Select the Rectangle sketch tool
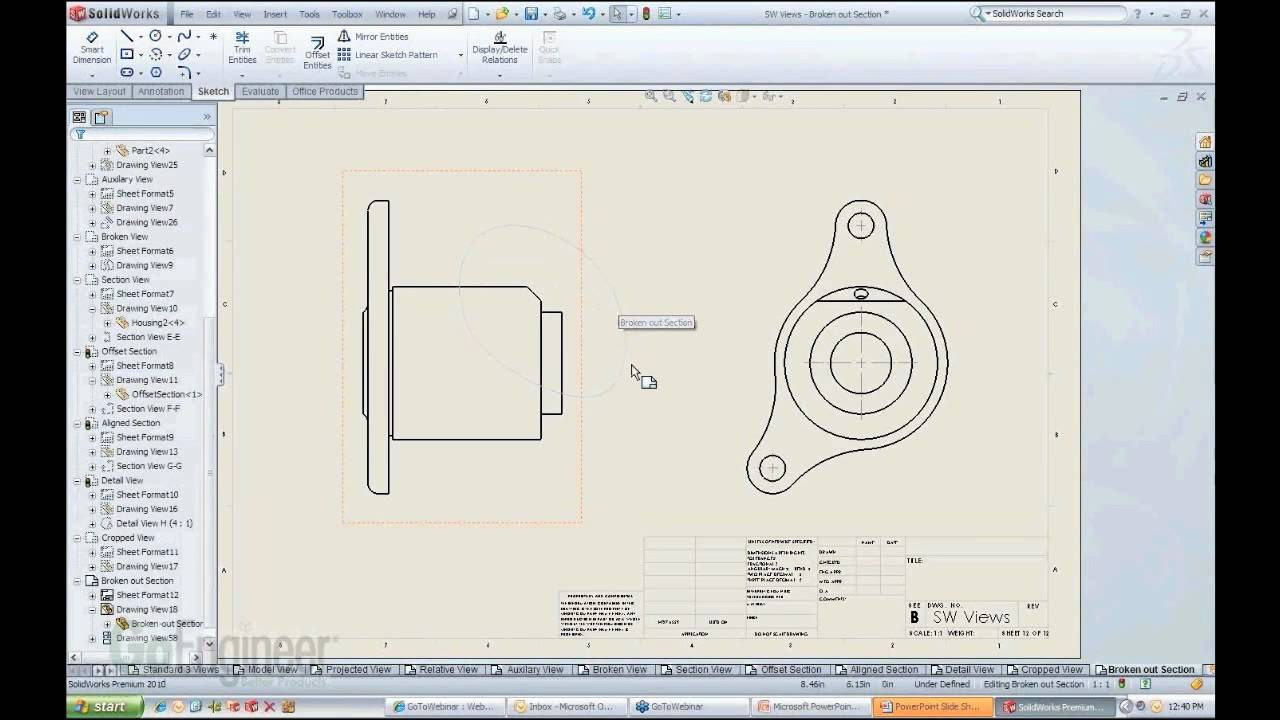 coord(126,54)
